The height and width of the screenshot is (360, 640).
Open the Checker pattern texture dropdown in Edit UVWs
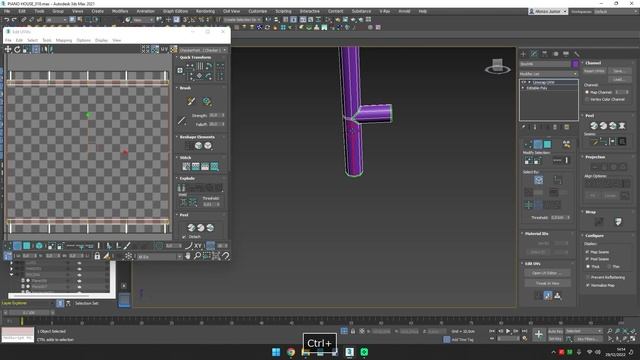[203, 50]
